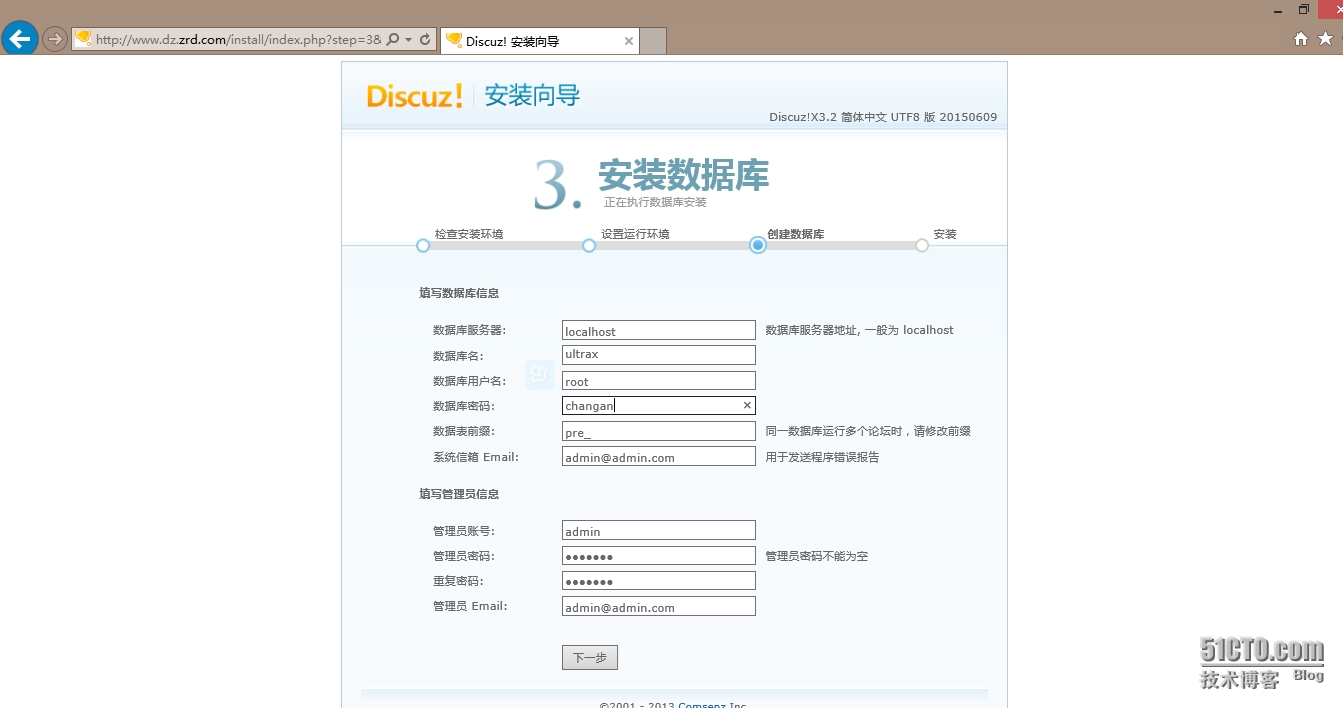Click the 安装 step marker
The image size is (1343, 708).
922,245
